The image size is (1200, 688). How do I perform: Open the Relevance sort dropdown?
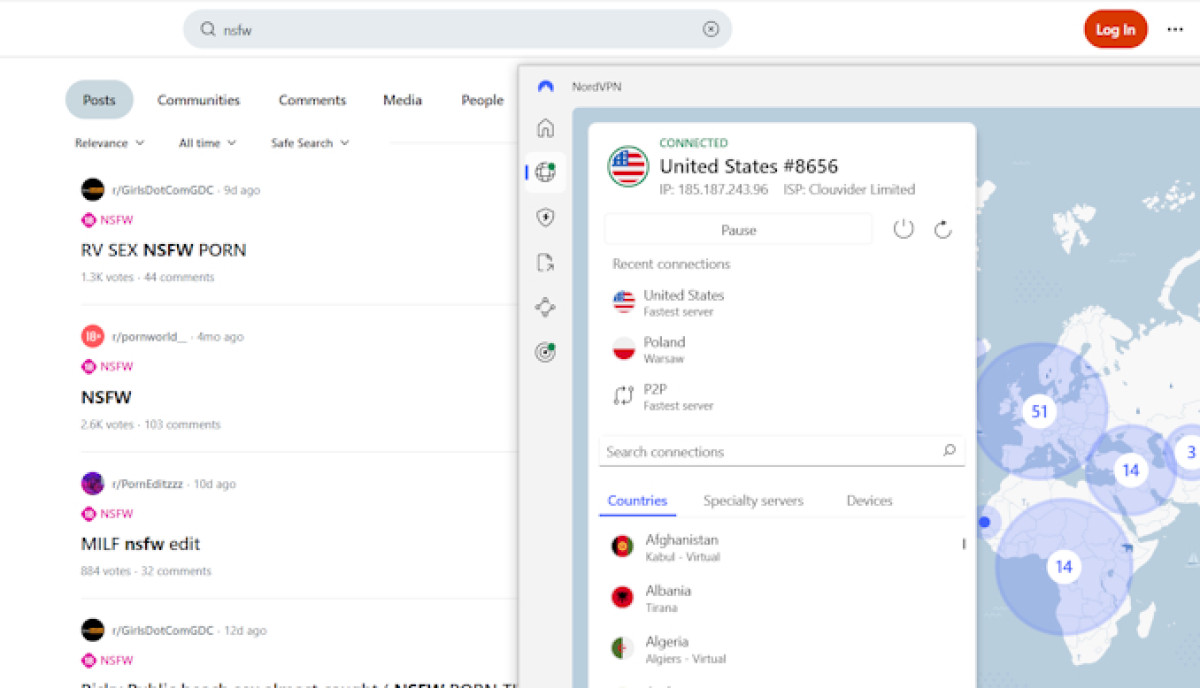click(x=110, y=143)
